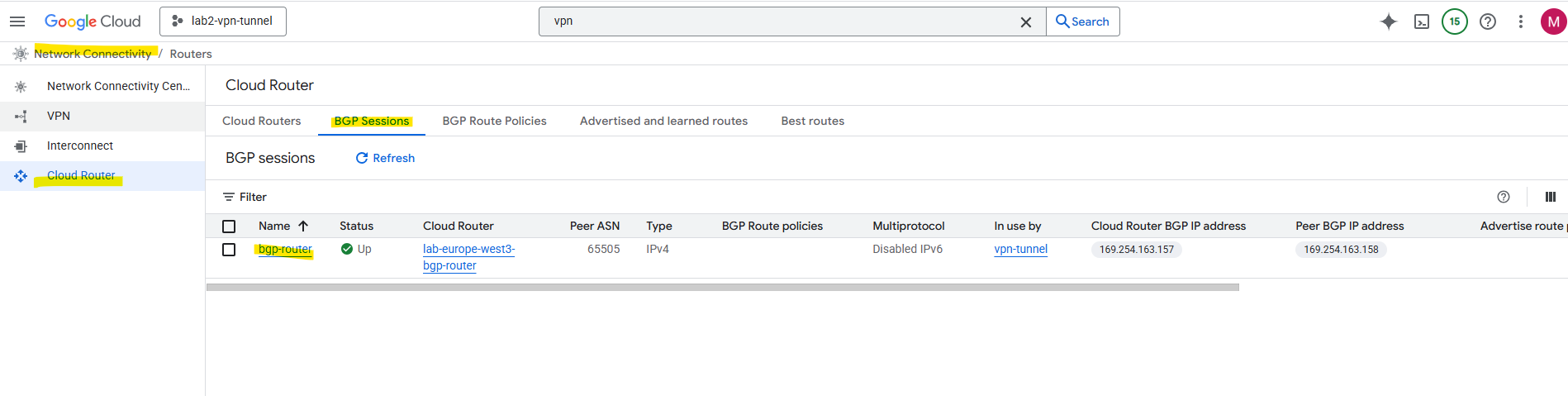Toggle the select-all checkbox in table header
This screenshot has width=1568, height=396.
click(x=229, y=227)
